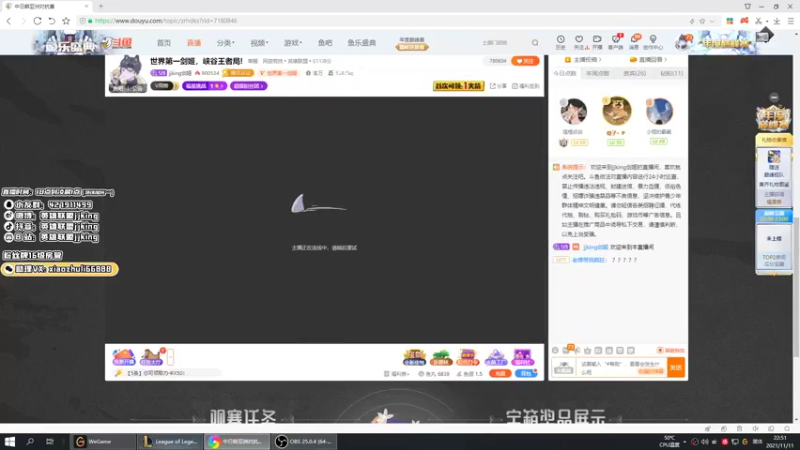The width and height of the screenshot is (800, 450).
Task: Send the chat with the 发送 button
Action: 676,367
